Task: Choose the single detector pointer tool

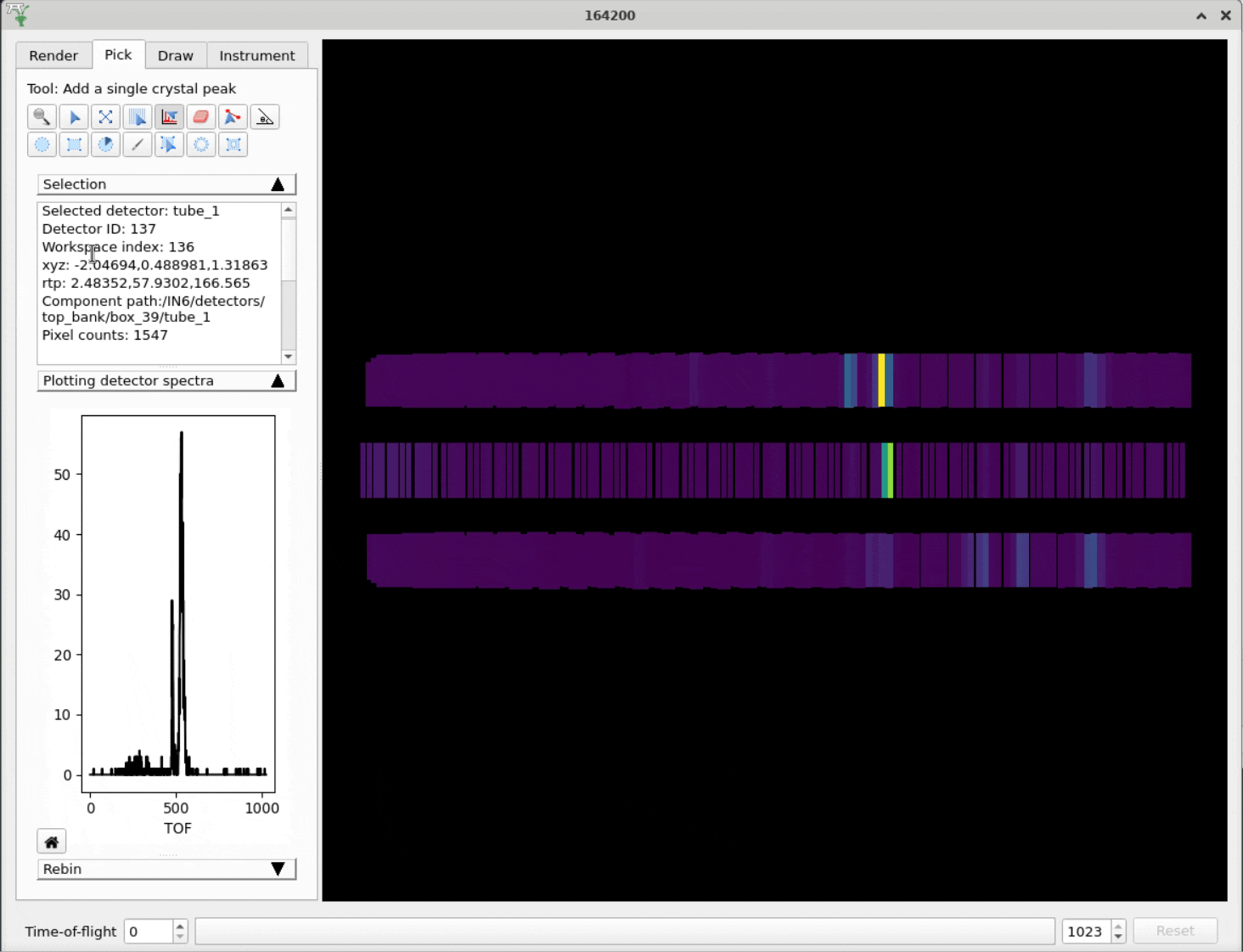Action: 74,117
